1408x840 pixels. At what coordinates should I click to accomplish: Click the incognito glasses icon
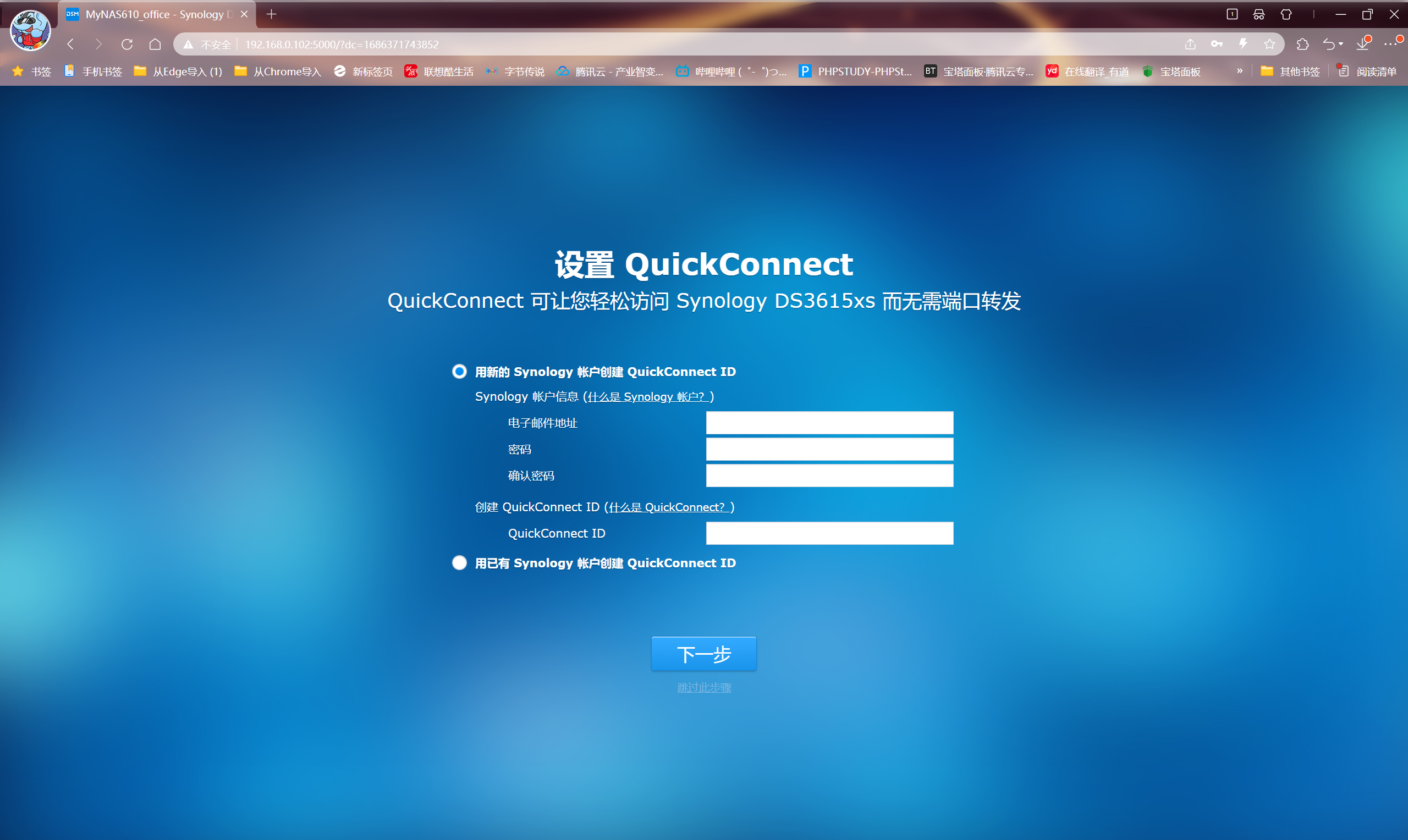(x=1258, y=14)
